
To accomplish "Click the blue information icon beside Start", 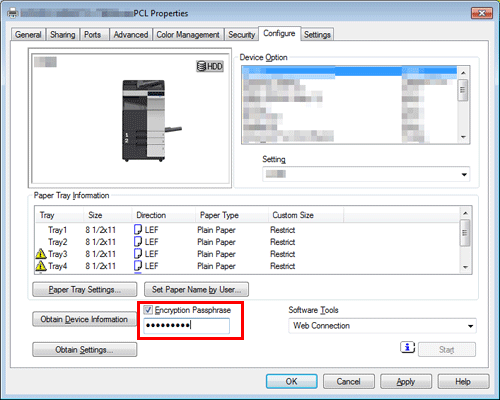I will (x=407, y=348).
